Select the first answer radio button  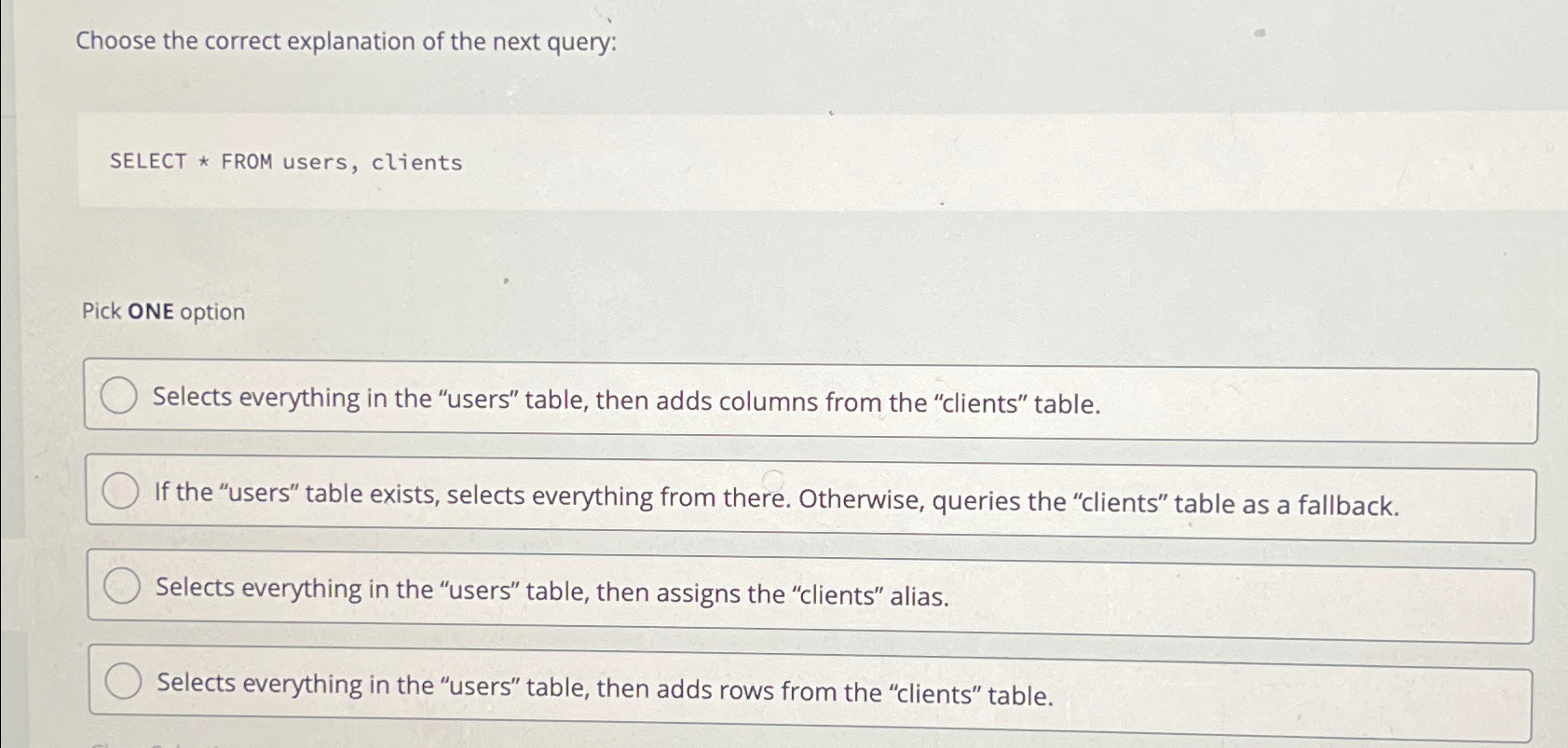click(x=120, y=395)
